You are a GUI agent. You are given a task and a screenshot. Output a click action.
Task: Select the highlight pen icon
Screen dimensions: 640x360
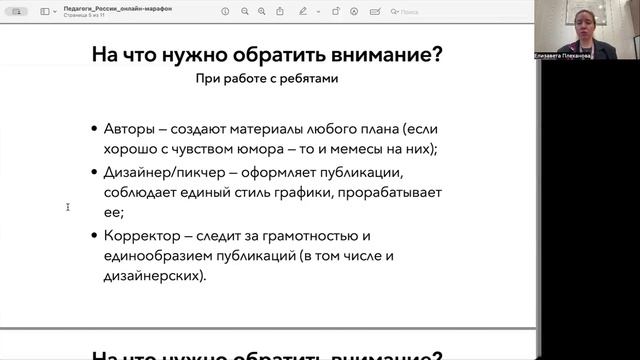[303, 11]
